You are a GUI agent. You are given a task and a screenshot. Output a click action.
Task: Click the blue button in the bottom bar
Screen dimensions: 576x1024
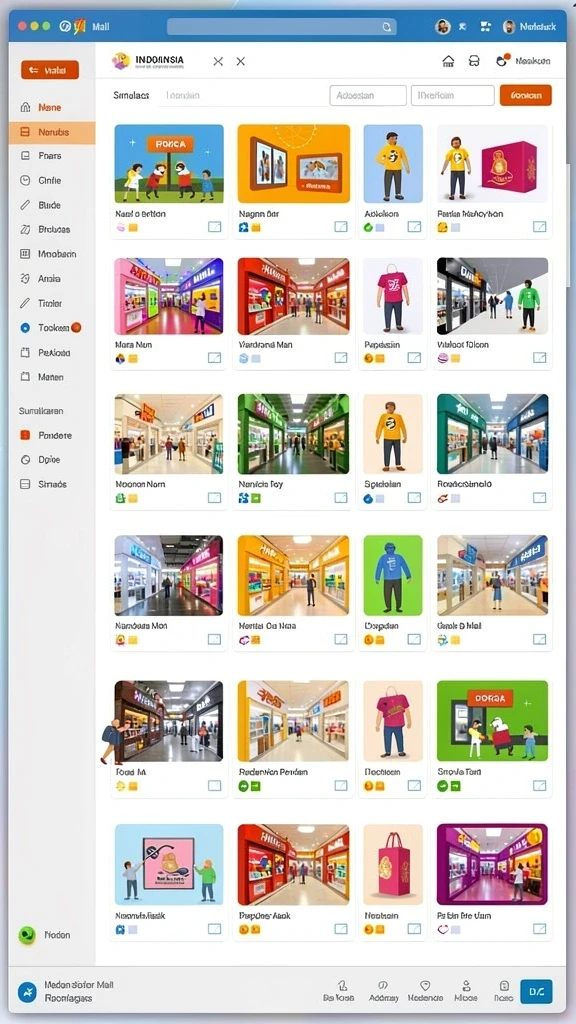pyautogui.click(x=536, y=991)
